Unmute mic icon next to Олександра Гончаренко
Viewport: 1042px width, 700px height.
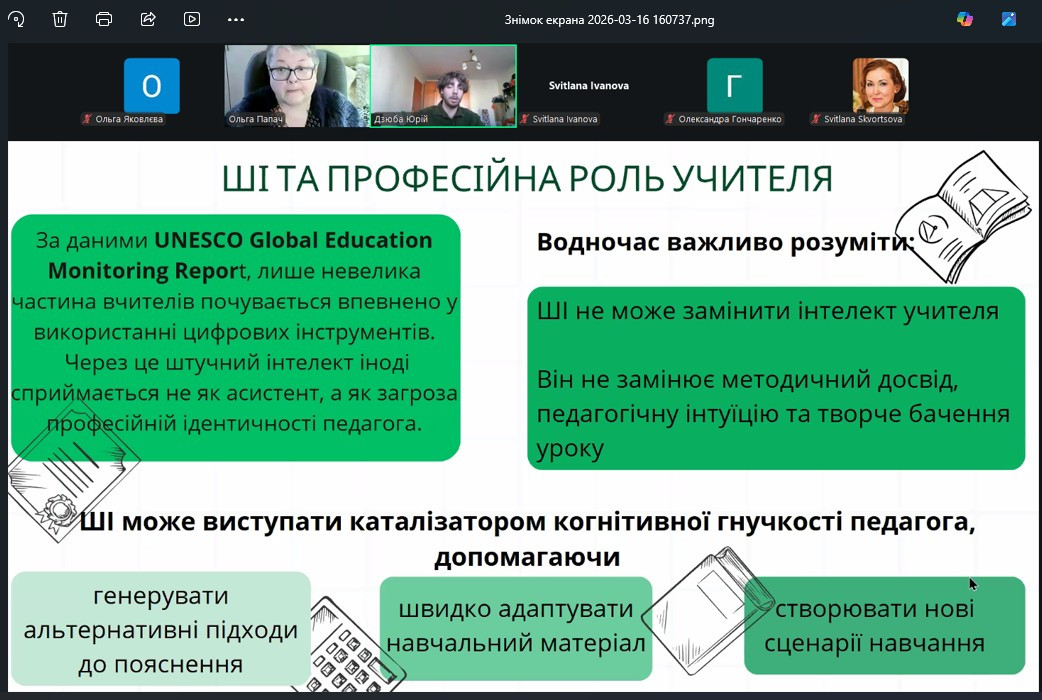tap(670, 119)
